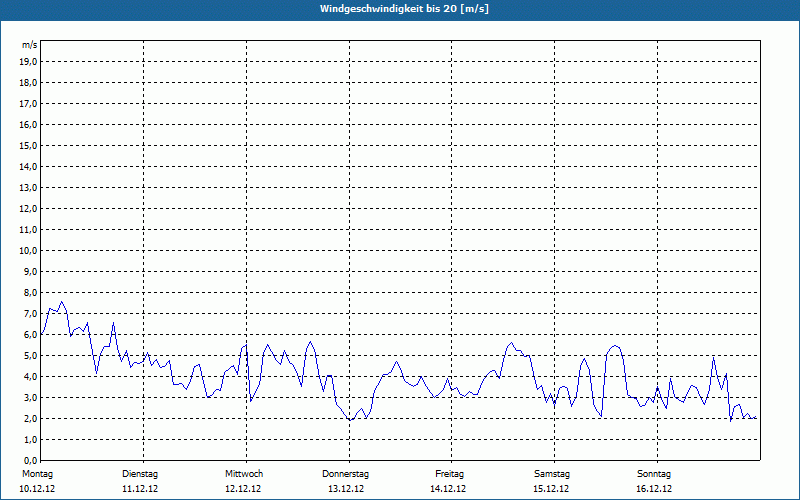Viewport: 800px width, 500px height.
Task: Click the date 13.12.12
Action: pyautogui.click(x=346, y=489)
